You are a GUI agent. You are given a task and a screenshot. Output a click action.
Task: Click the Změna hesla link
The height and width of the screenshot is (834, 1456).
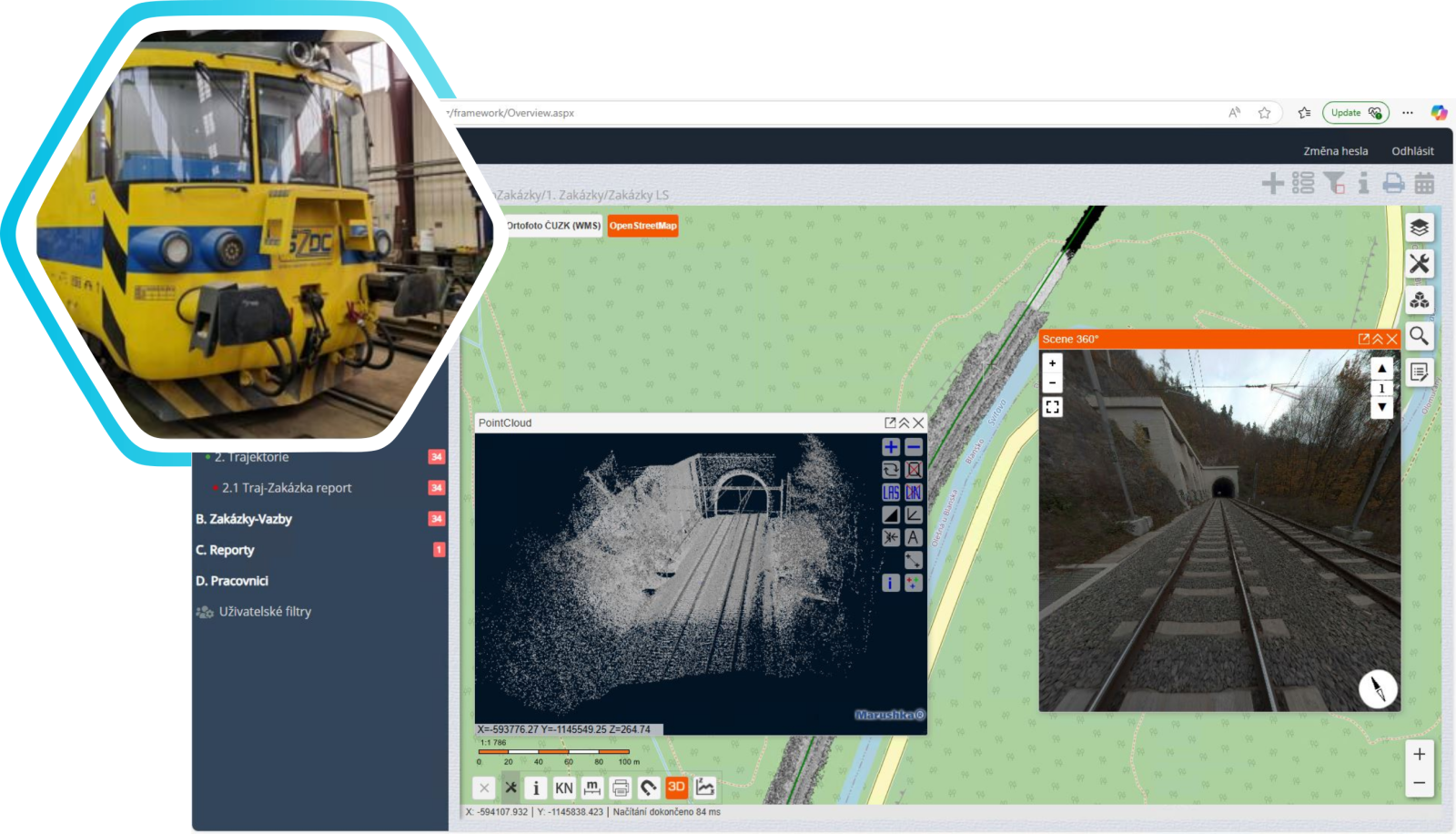(x=1335, y=151)
